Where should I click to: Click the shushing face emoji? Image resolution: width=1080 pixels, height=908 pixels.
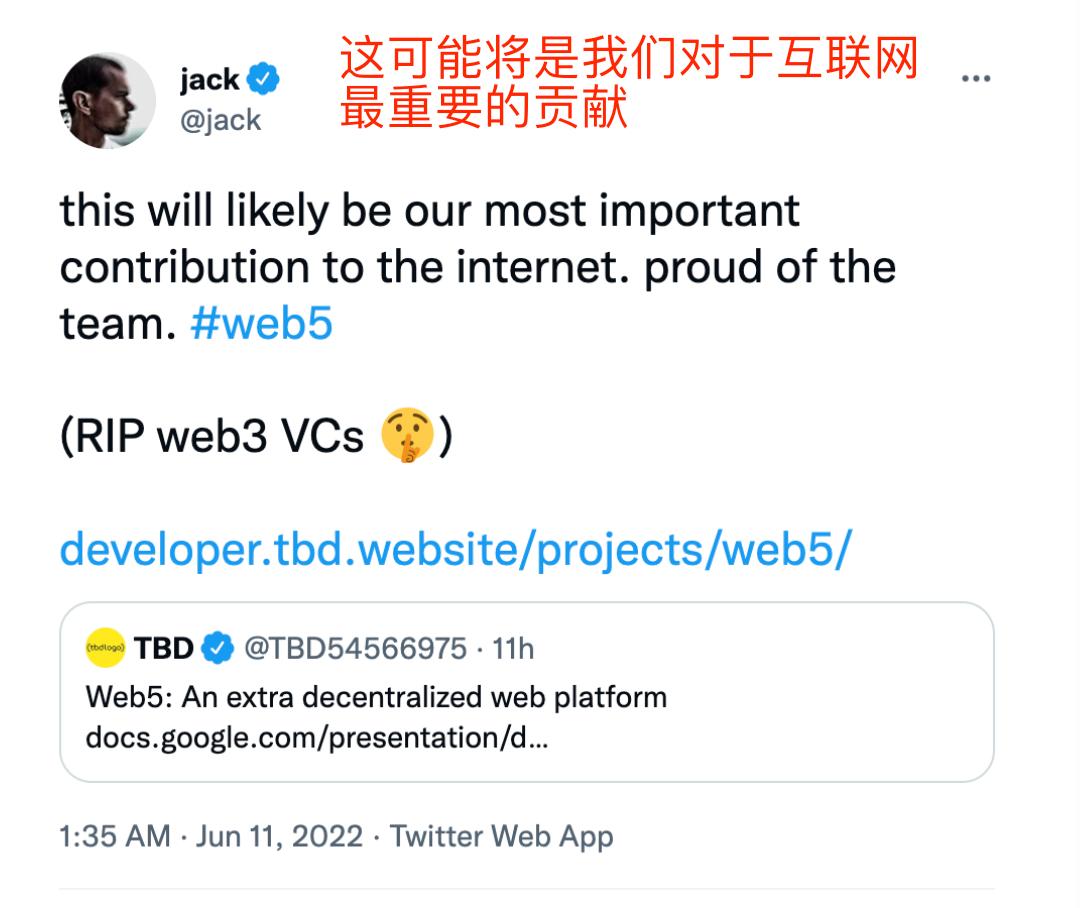point(407,438)
